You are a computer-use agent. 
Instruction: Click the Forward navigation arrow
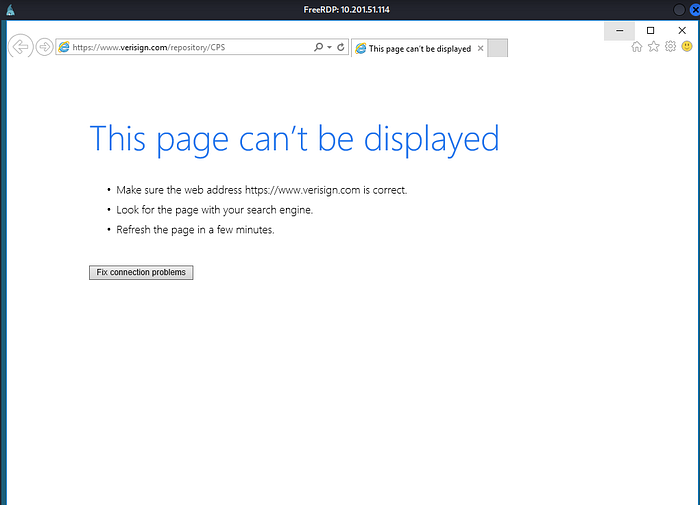coord(44,47)
